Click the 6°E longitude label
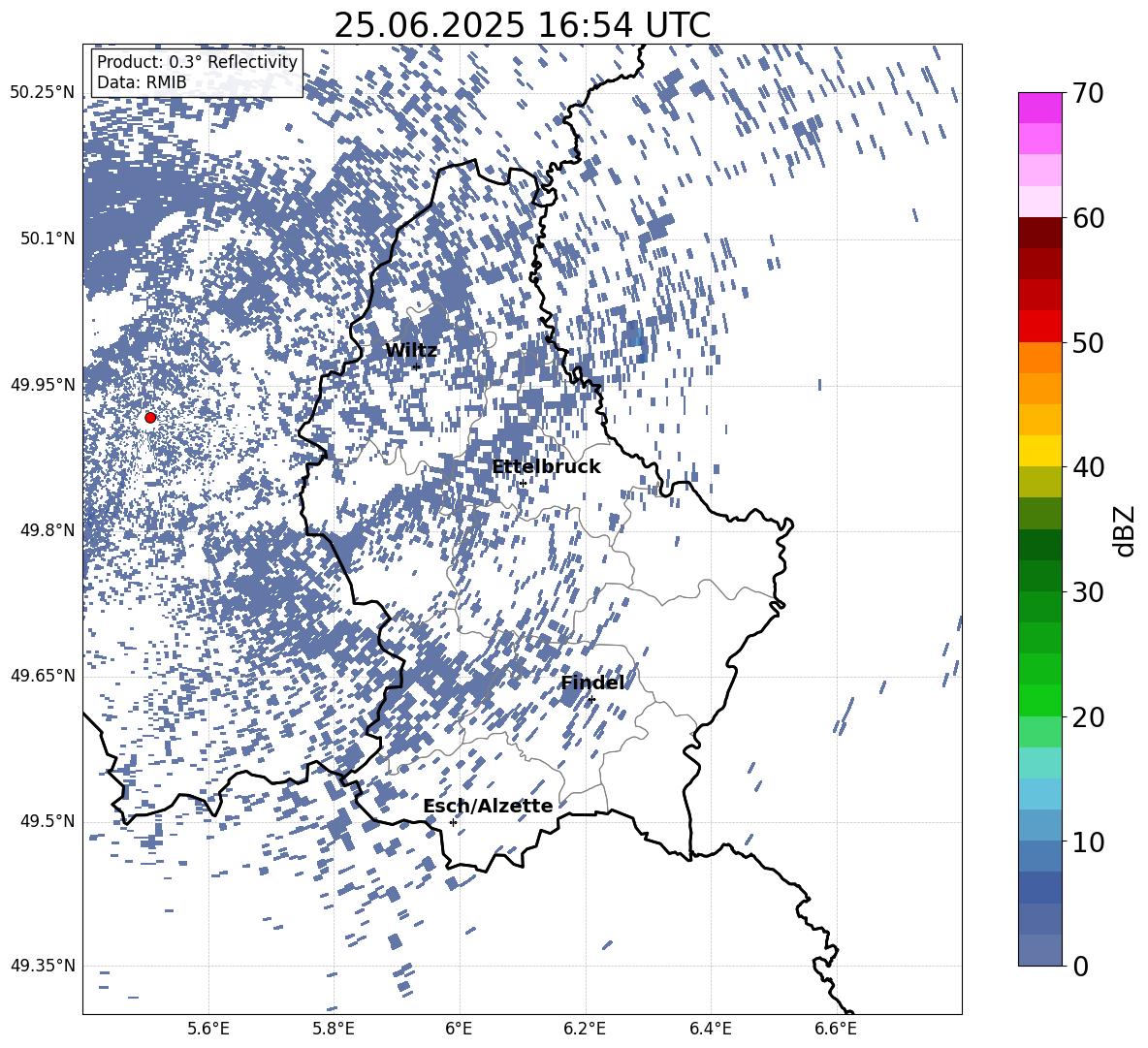This screenshot has width=1148, height=1048. click(x=459, y=1029)
